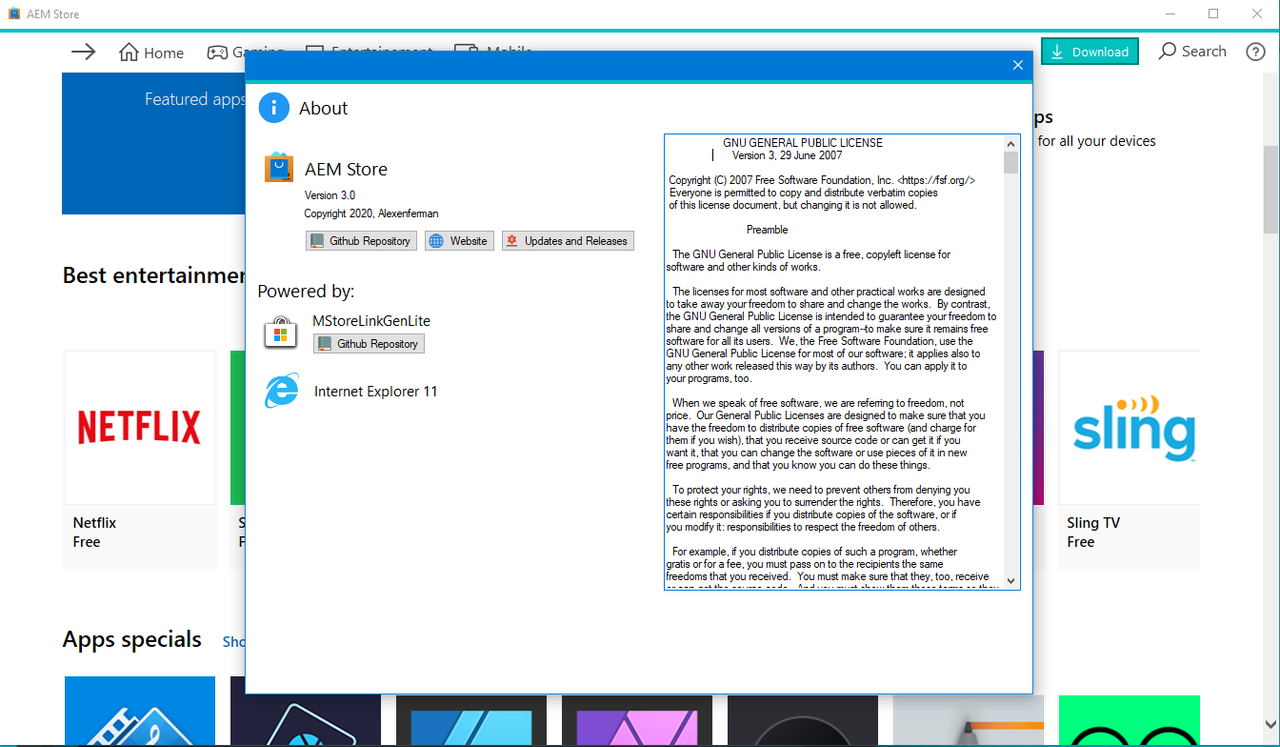This screenshot has width=1280, height=747.
Task: Click the MStoreLinkGenLite store icon
Action: [x=281, y=332]
